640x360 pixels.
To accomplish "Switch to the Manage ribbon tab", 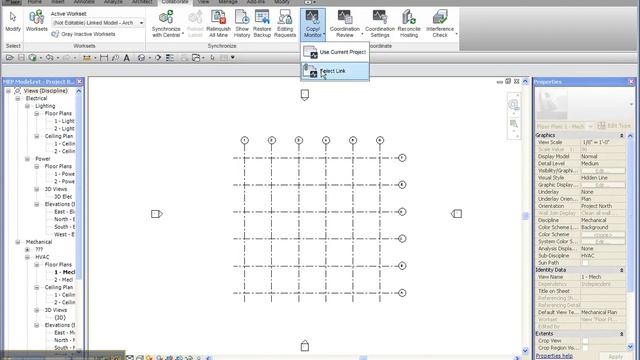I will (x=228, y=2).
